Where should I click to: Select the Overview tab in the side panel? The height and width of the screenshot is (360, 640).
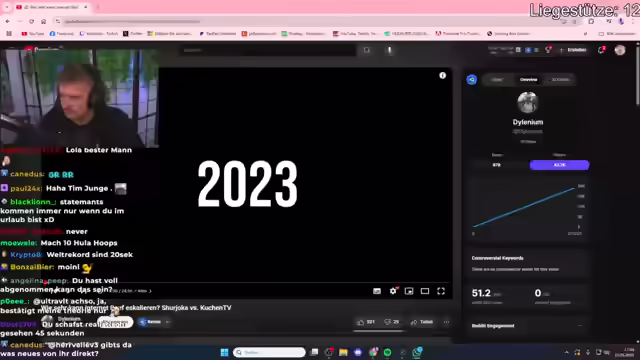click(529, 80)
